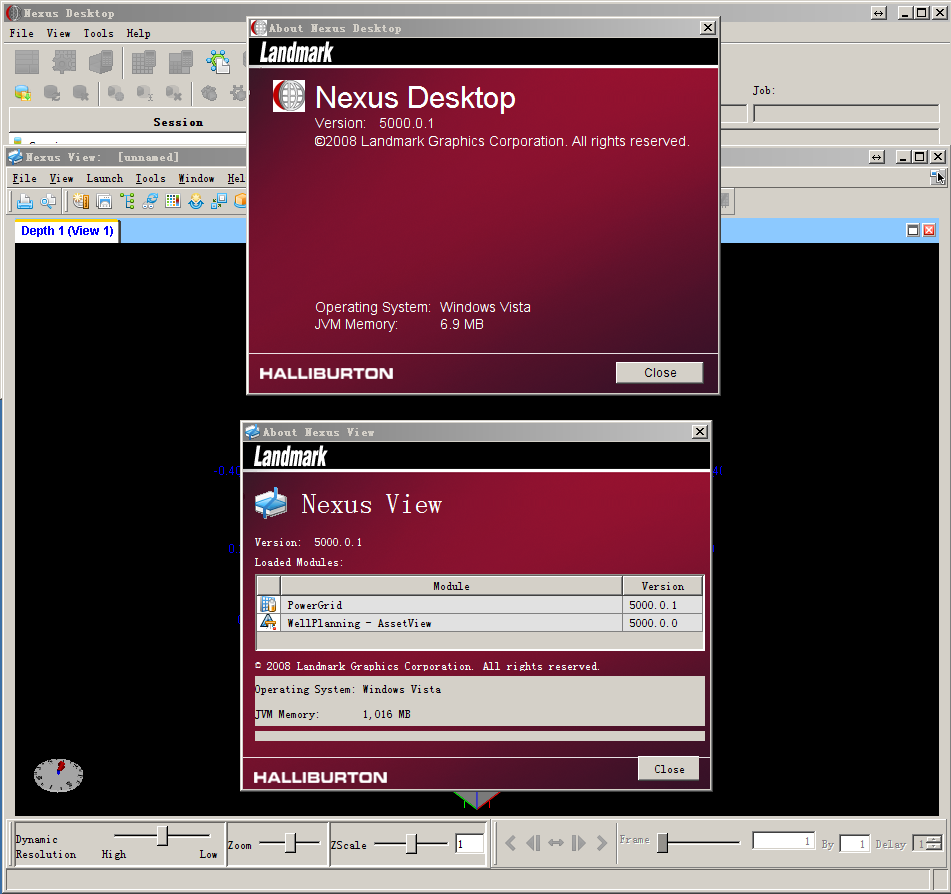
Task: Click the Delay spinner arrows
Action: [x=935, y=843]
